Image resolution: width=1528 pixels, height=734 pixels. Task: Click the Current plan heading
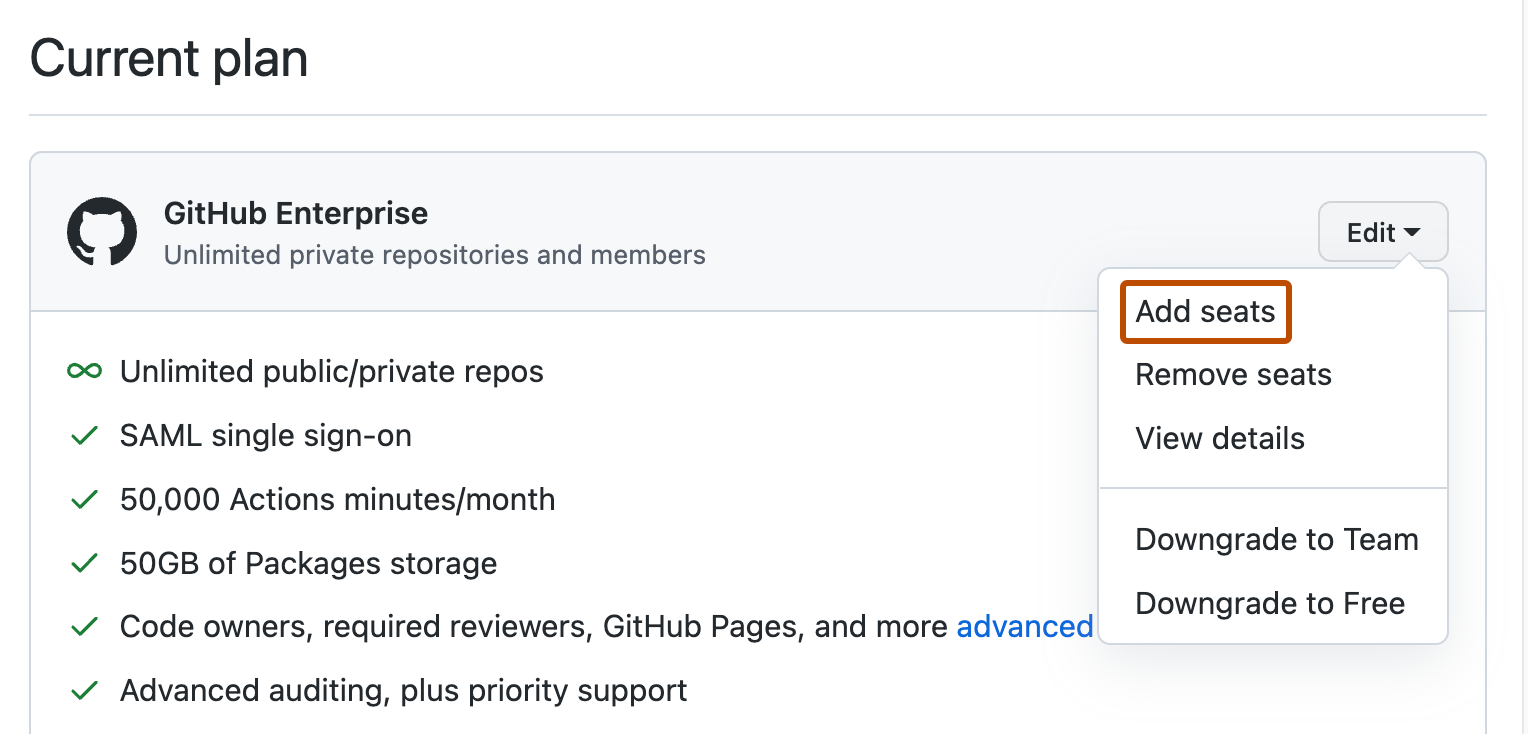(x=169, y=59)
